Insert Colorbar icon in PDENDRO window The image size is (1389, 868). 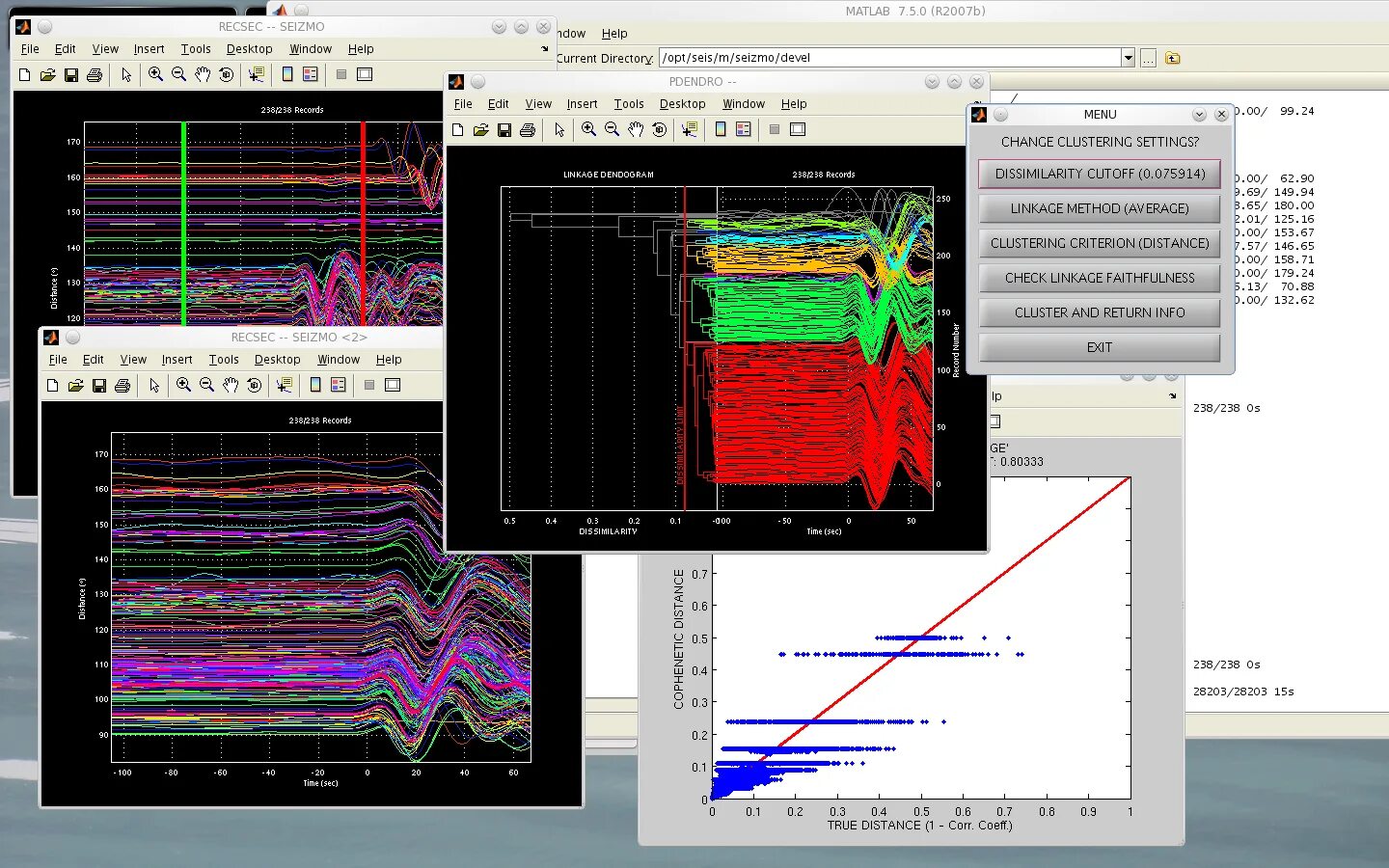click(721, 129)
